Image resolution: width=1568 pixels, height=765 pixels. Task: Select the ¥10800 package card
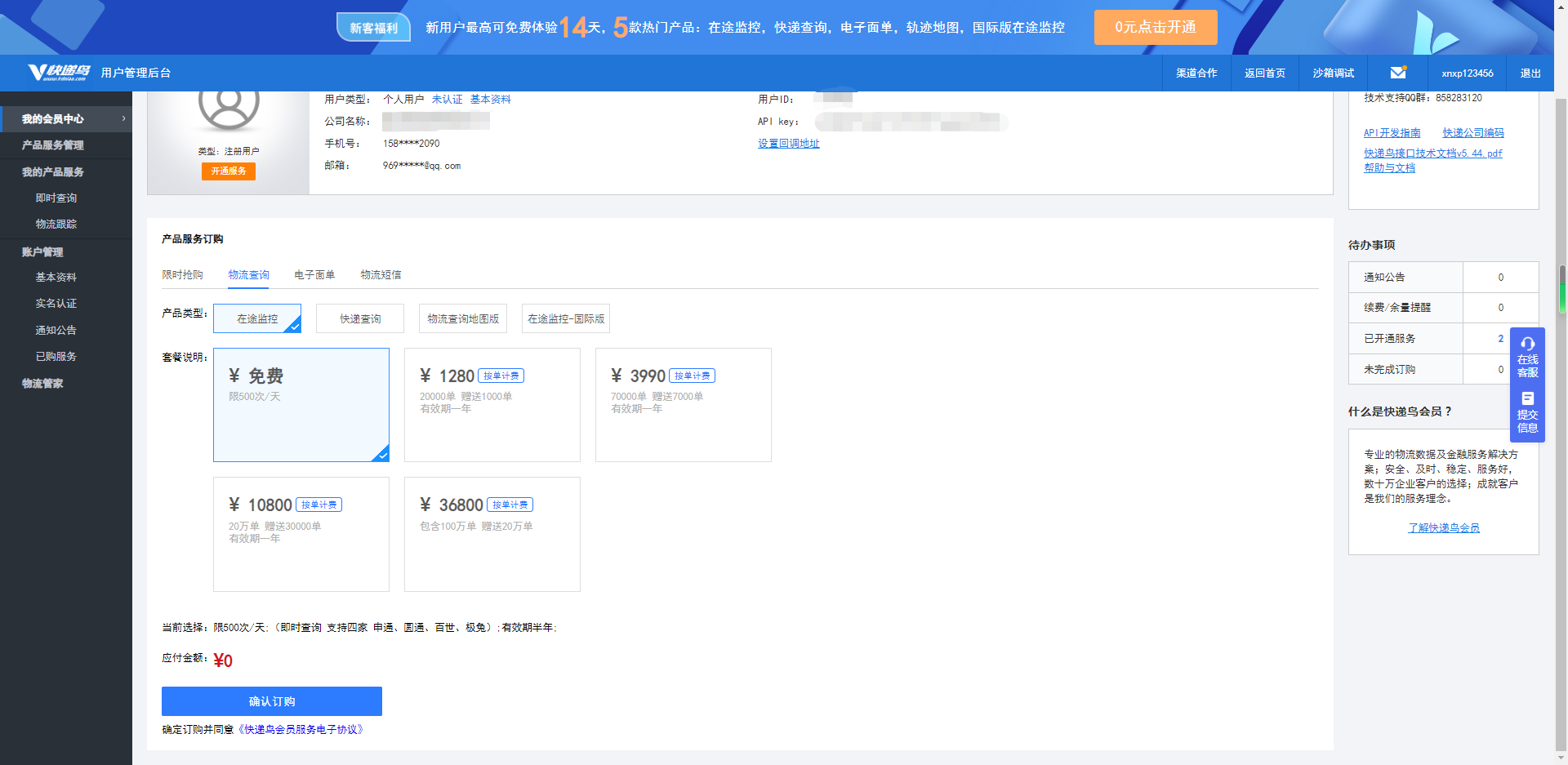[x=301, y=534]
